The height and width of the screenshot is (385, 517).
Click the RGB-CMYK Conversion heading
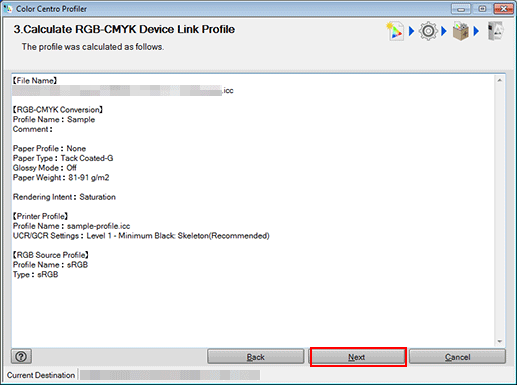click(58, 110)
